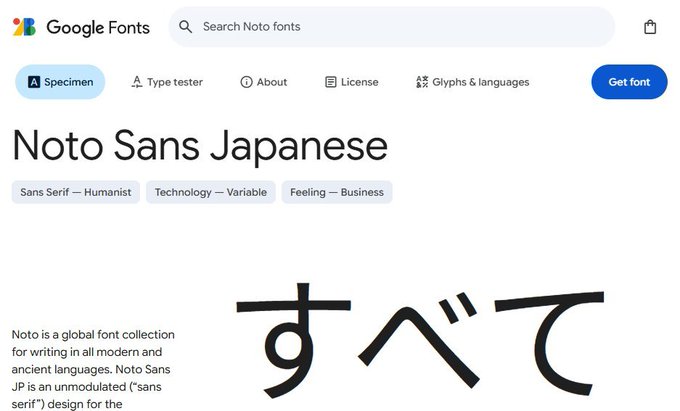
Task: Switch to the Type tester tab
Action: [x=167, y=82]
